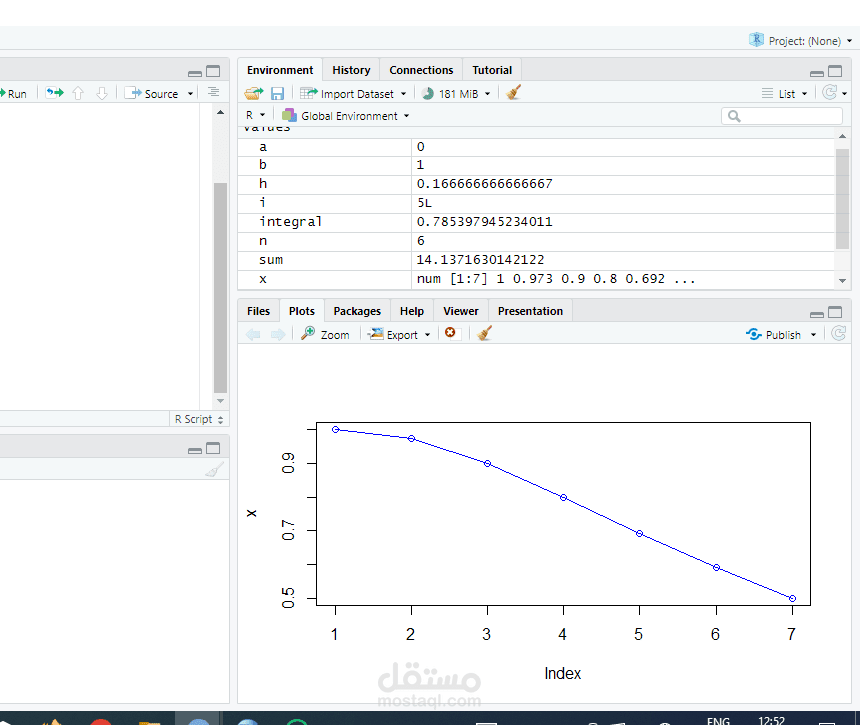Viewport: 860px width, 725px height.
Task: Open the Presentation tab
Action: (530, 311)
